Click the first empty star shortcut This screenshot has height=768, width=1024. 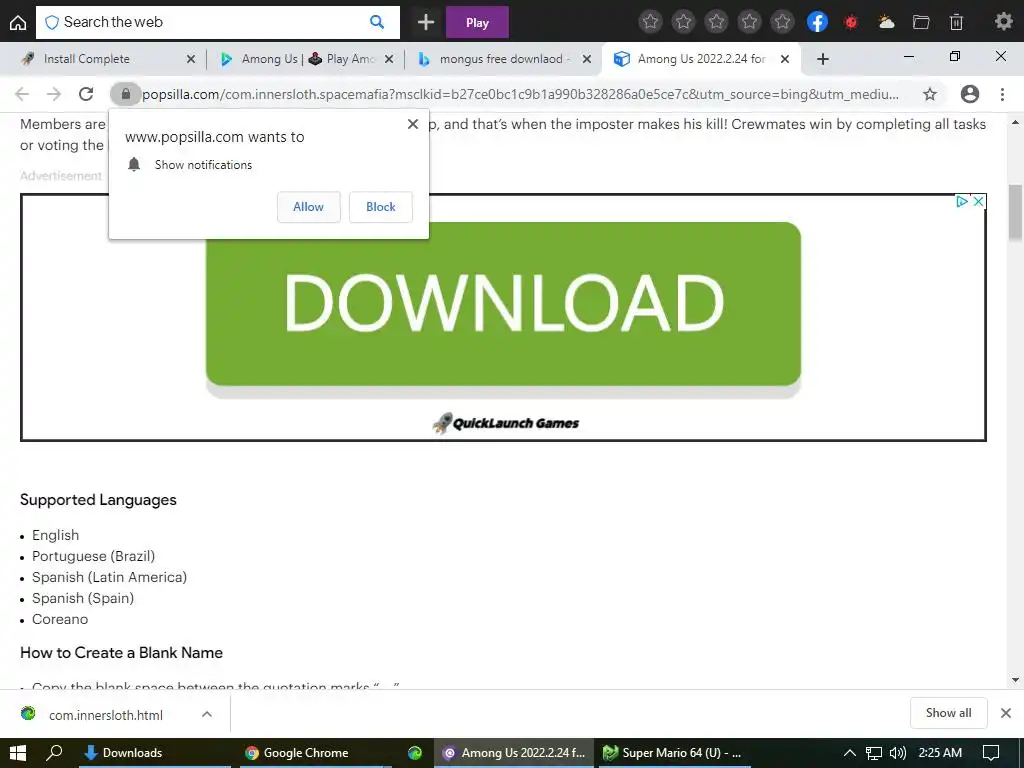[650, 22]
